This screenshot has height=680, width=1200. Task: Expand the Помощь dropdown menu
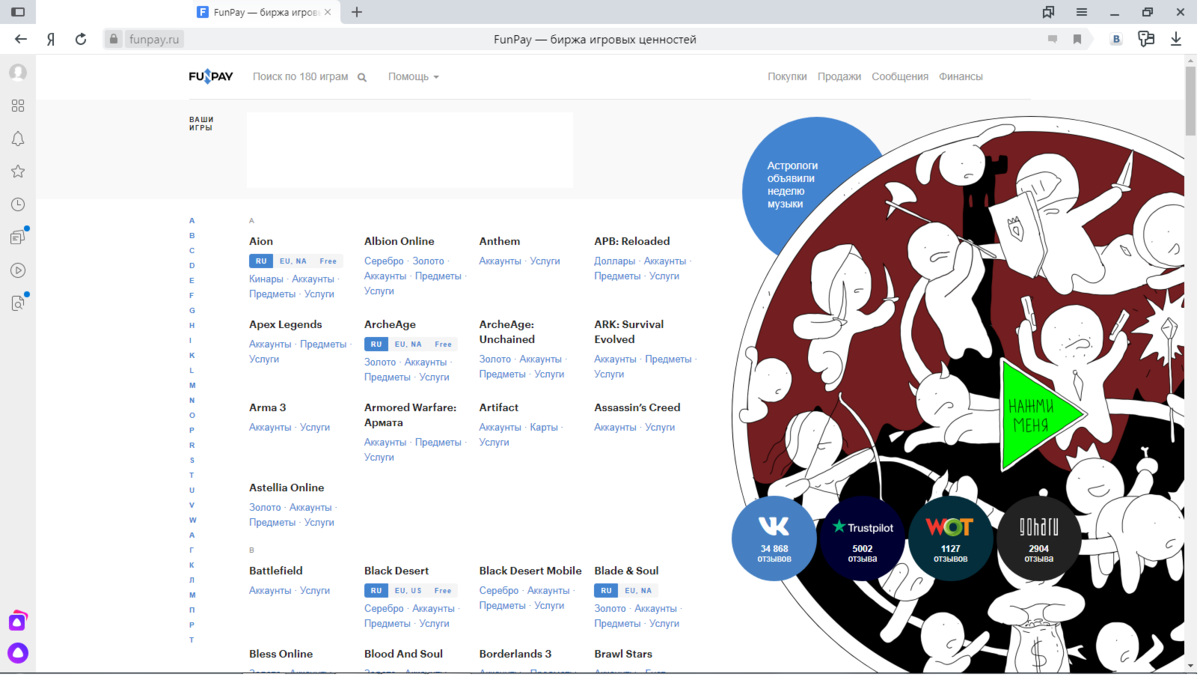[x=413, y=77]
